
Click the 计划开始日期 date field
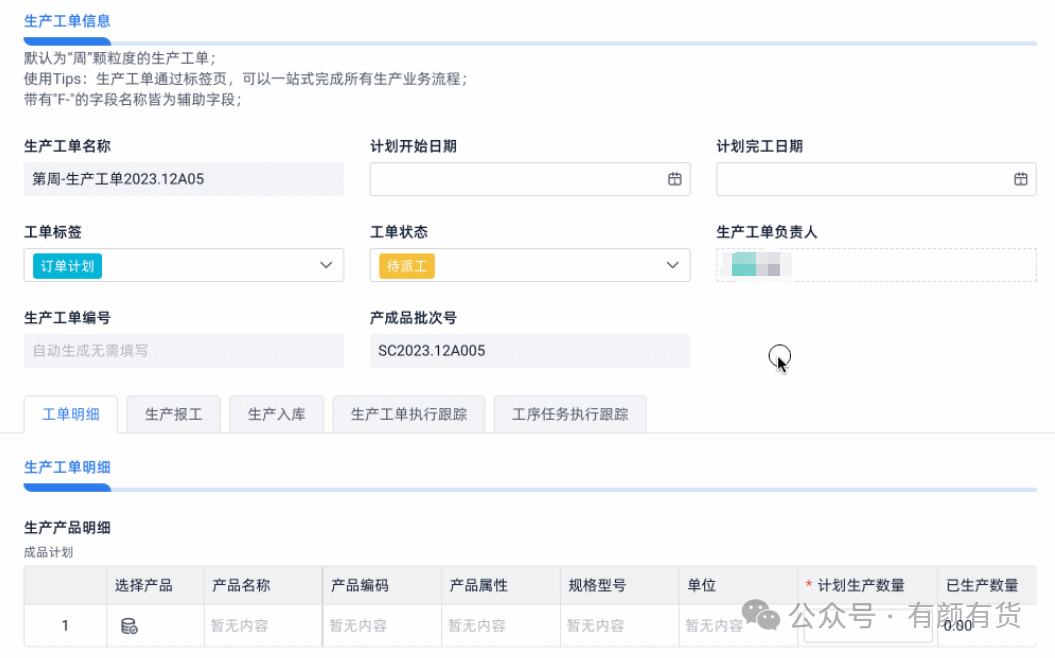click(x=515, y=179)
